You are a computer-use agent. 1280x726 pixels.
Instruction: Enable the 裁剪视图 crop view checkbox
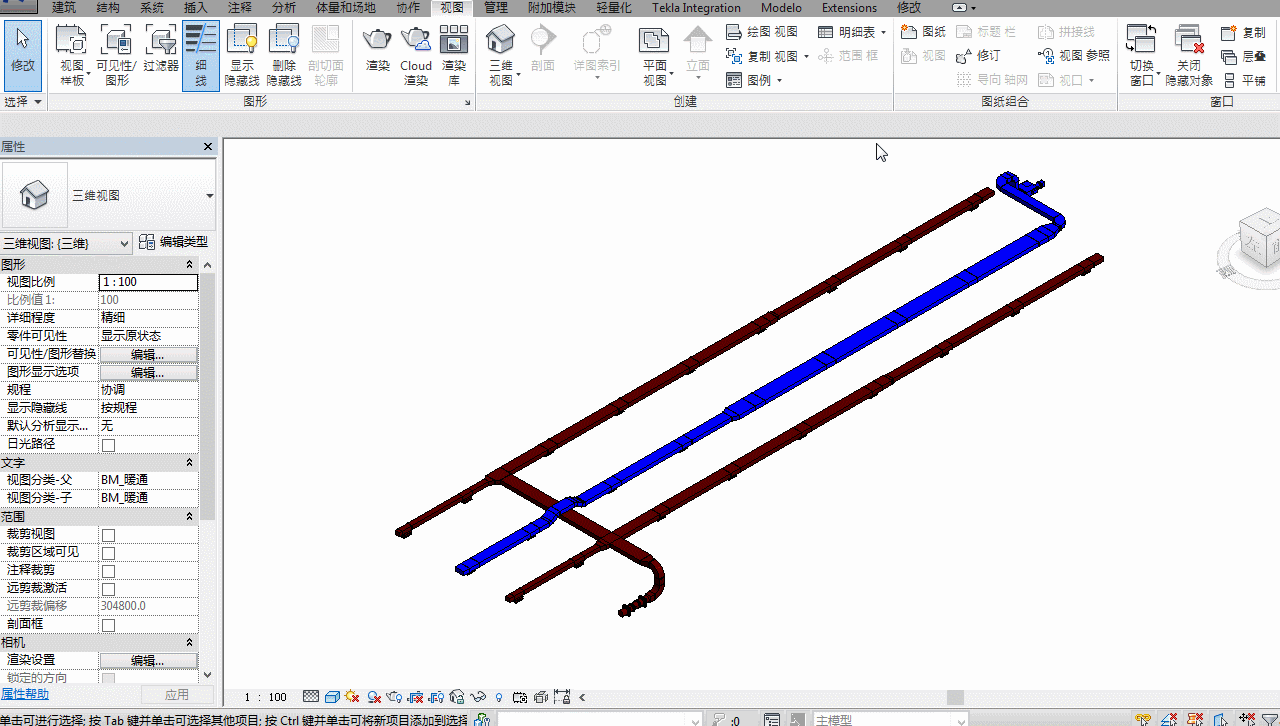coord(108,535)
